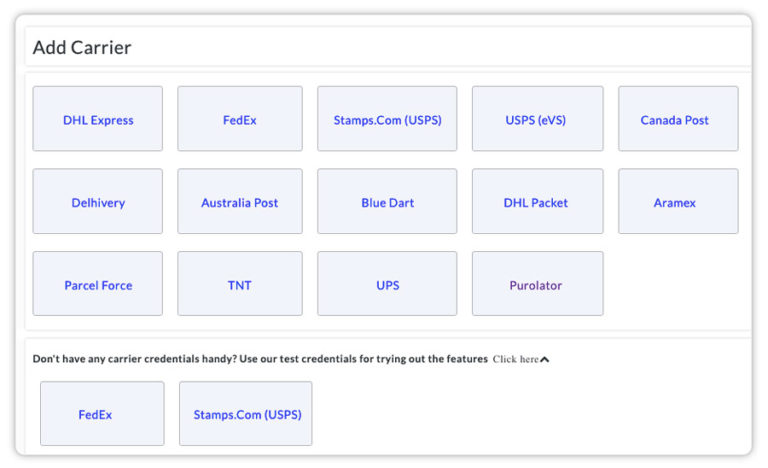Select the Aramex carrier tile
The width and height of the screenshot is (768, 468).
(x=677, y=202)
